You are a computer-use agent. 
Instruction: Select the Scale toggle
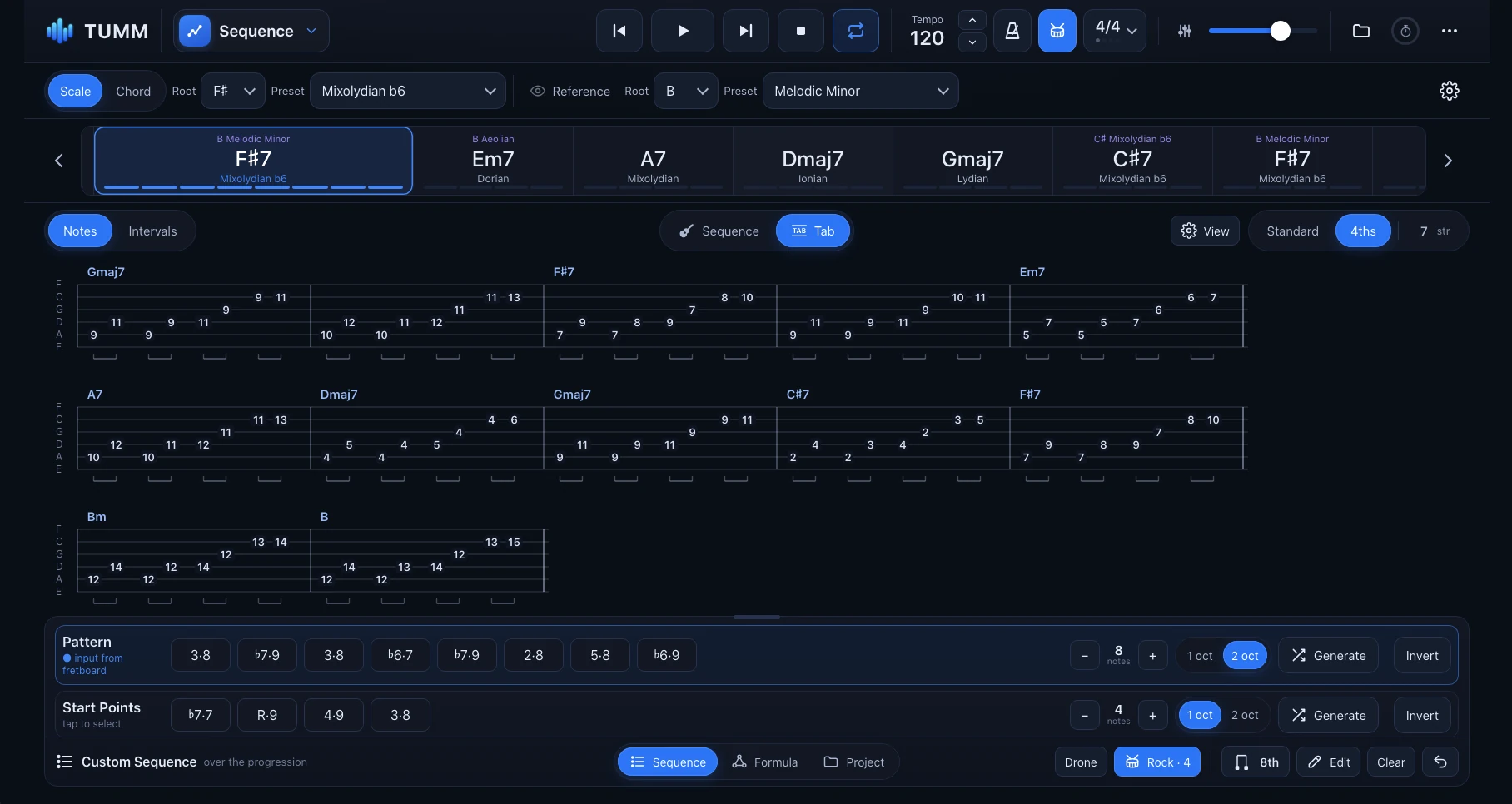pyautogui.click(x=75, y=91)
